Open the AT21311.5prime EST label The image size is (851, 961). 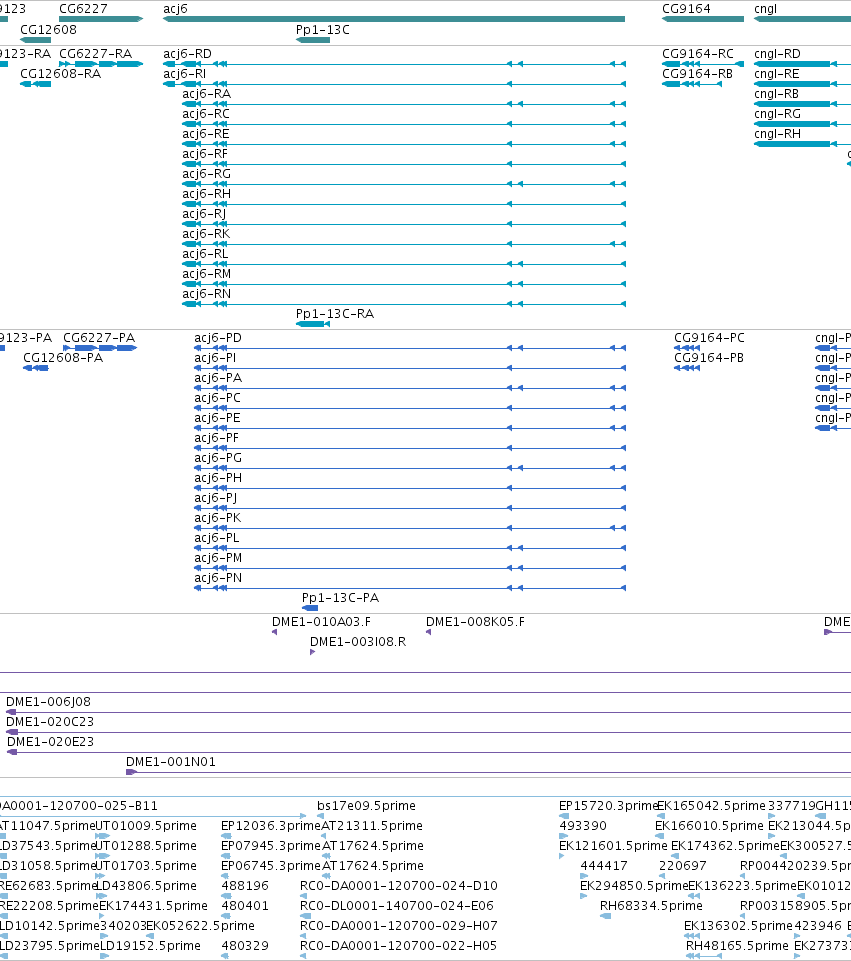pos(372,826)
